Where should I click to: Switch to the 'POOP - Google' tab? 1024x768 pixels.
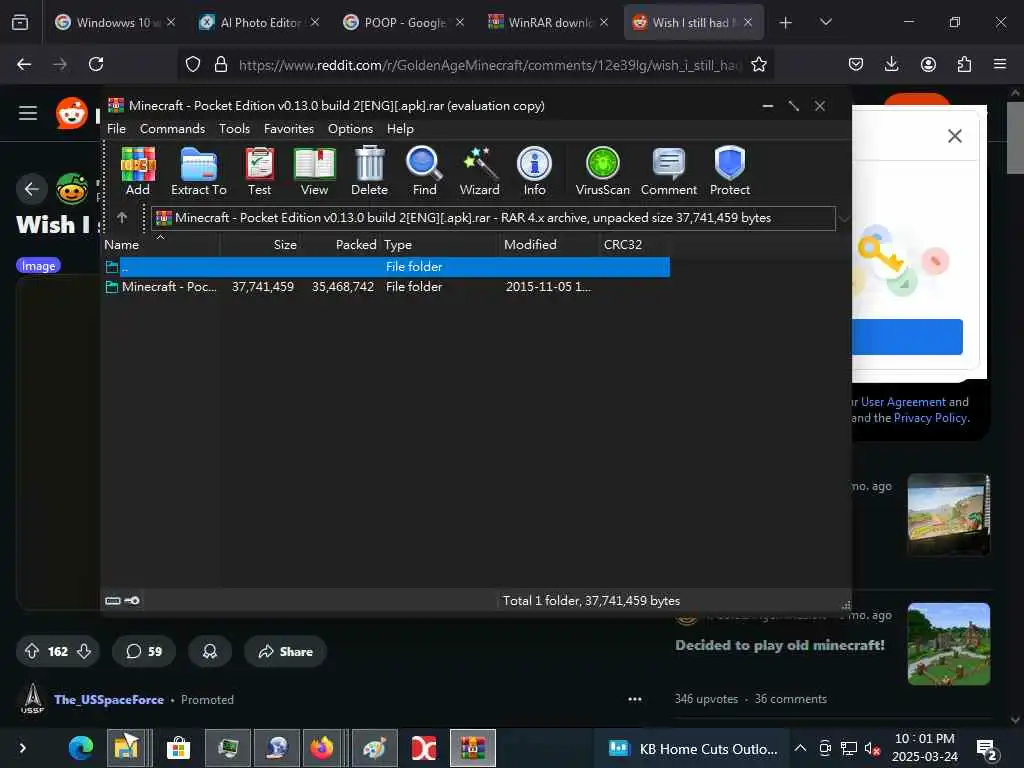404,23
